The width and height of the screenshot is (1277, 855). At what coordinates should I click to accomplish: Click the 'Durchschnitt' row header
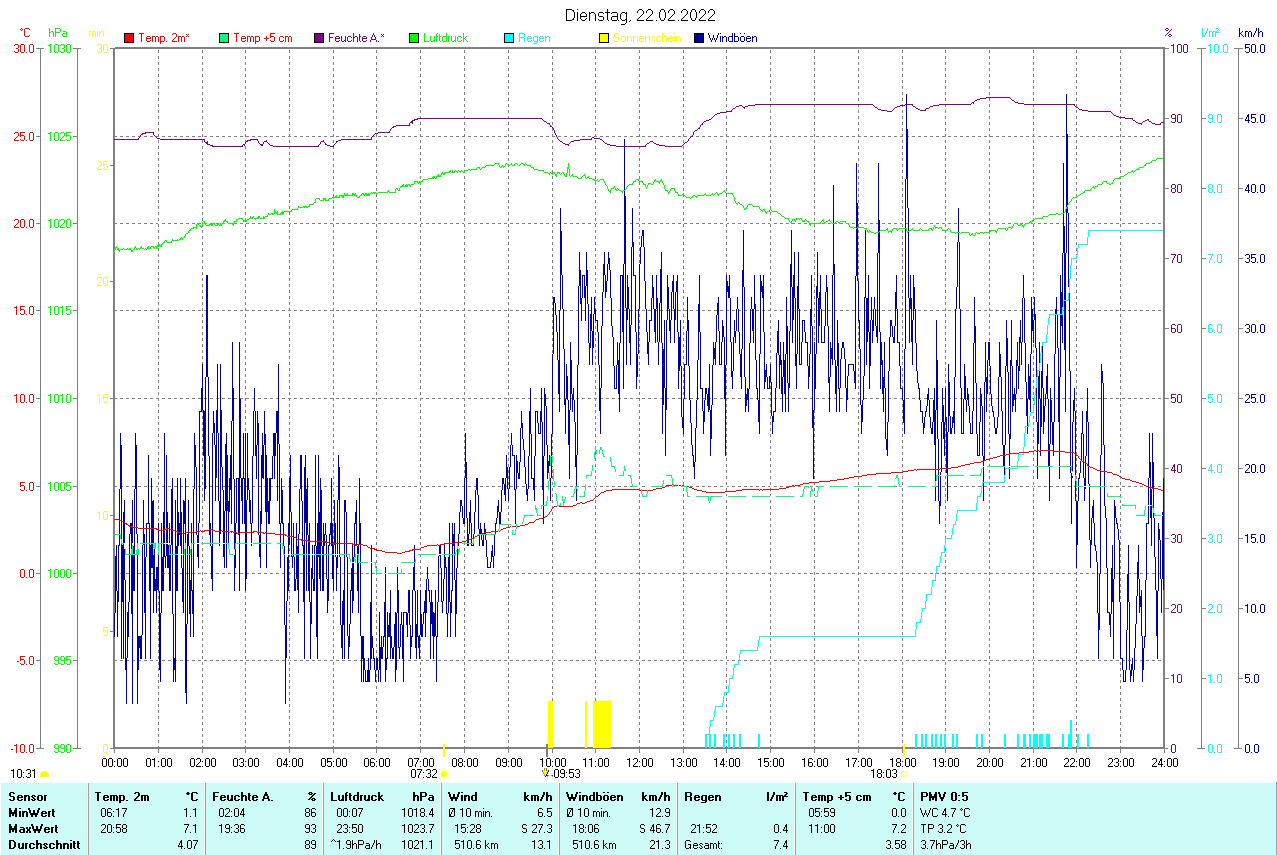point(42,845)
